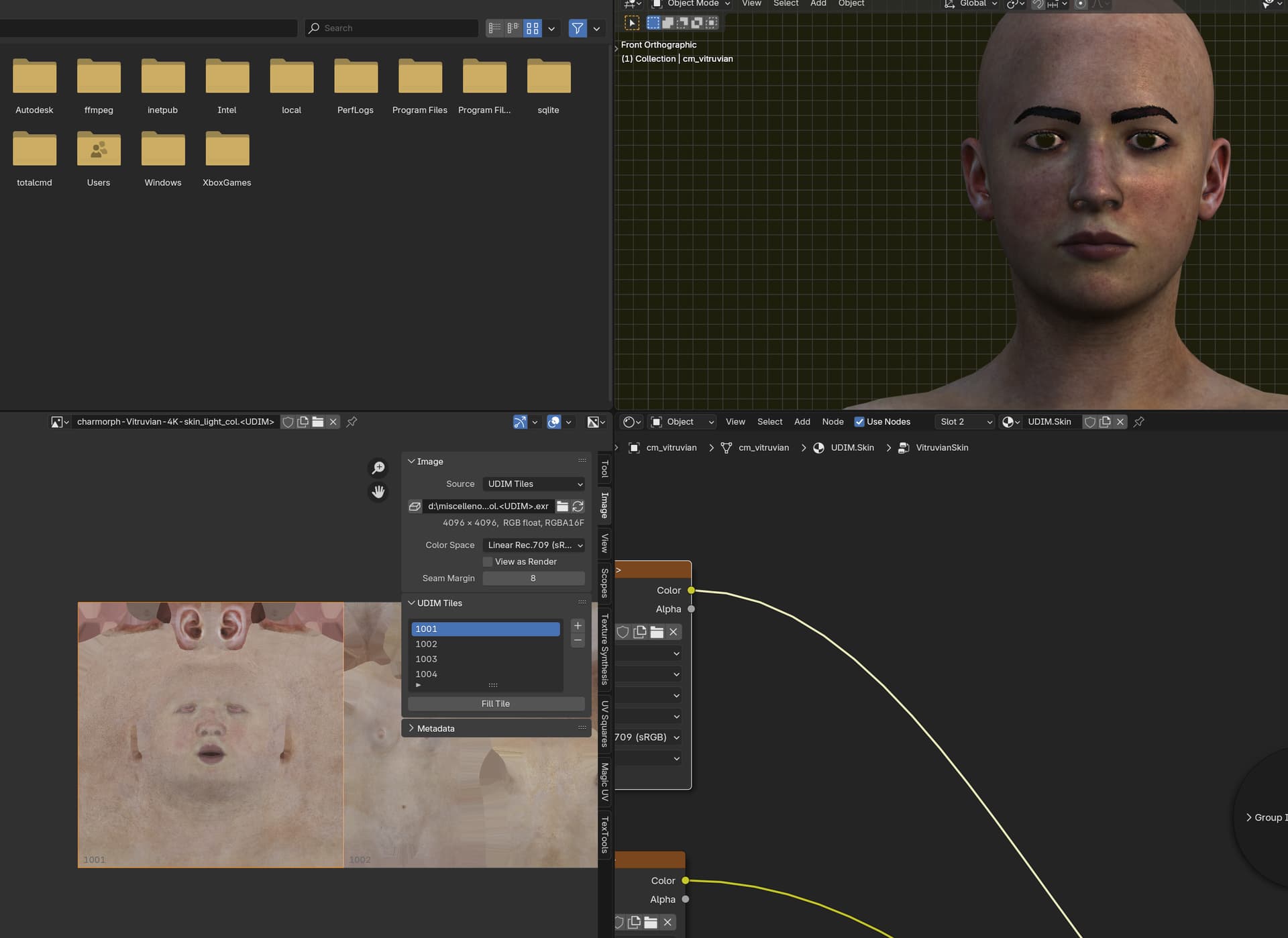This screenshot has height=938, width=1288.
Task: Disable the Use Nodes checkbox
Action: click(859, 422)
